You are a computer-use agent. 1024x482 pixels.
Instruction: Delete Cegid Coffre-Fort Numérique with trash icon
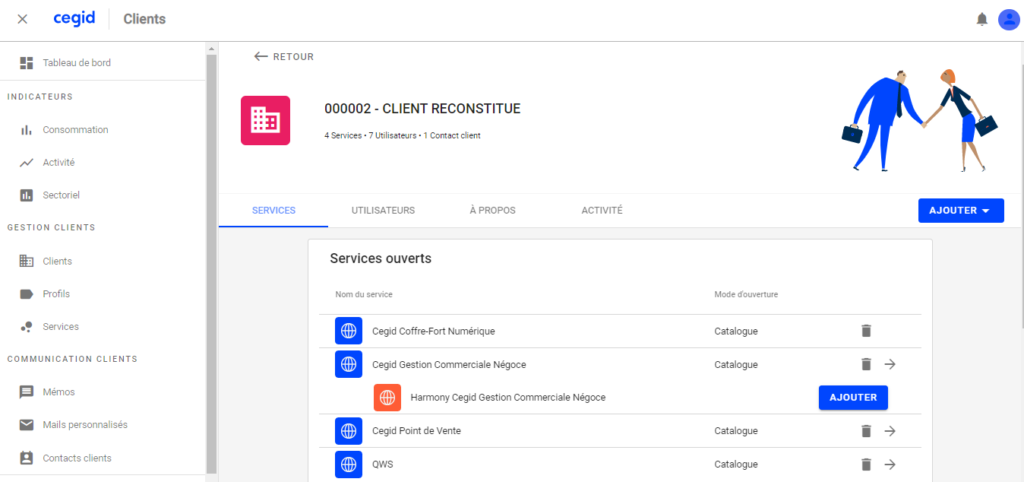(866, 331)
